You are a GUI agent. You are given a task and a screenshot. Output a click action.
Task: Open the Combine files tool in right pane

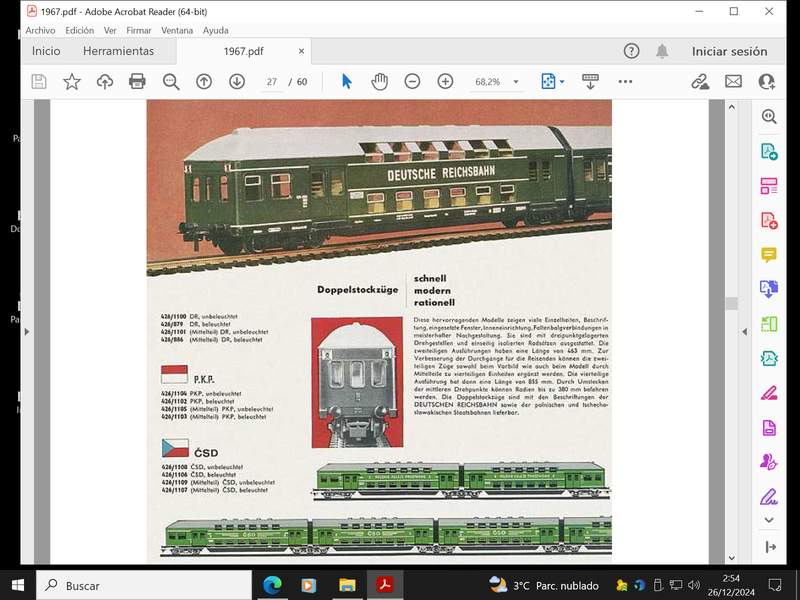769,289
